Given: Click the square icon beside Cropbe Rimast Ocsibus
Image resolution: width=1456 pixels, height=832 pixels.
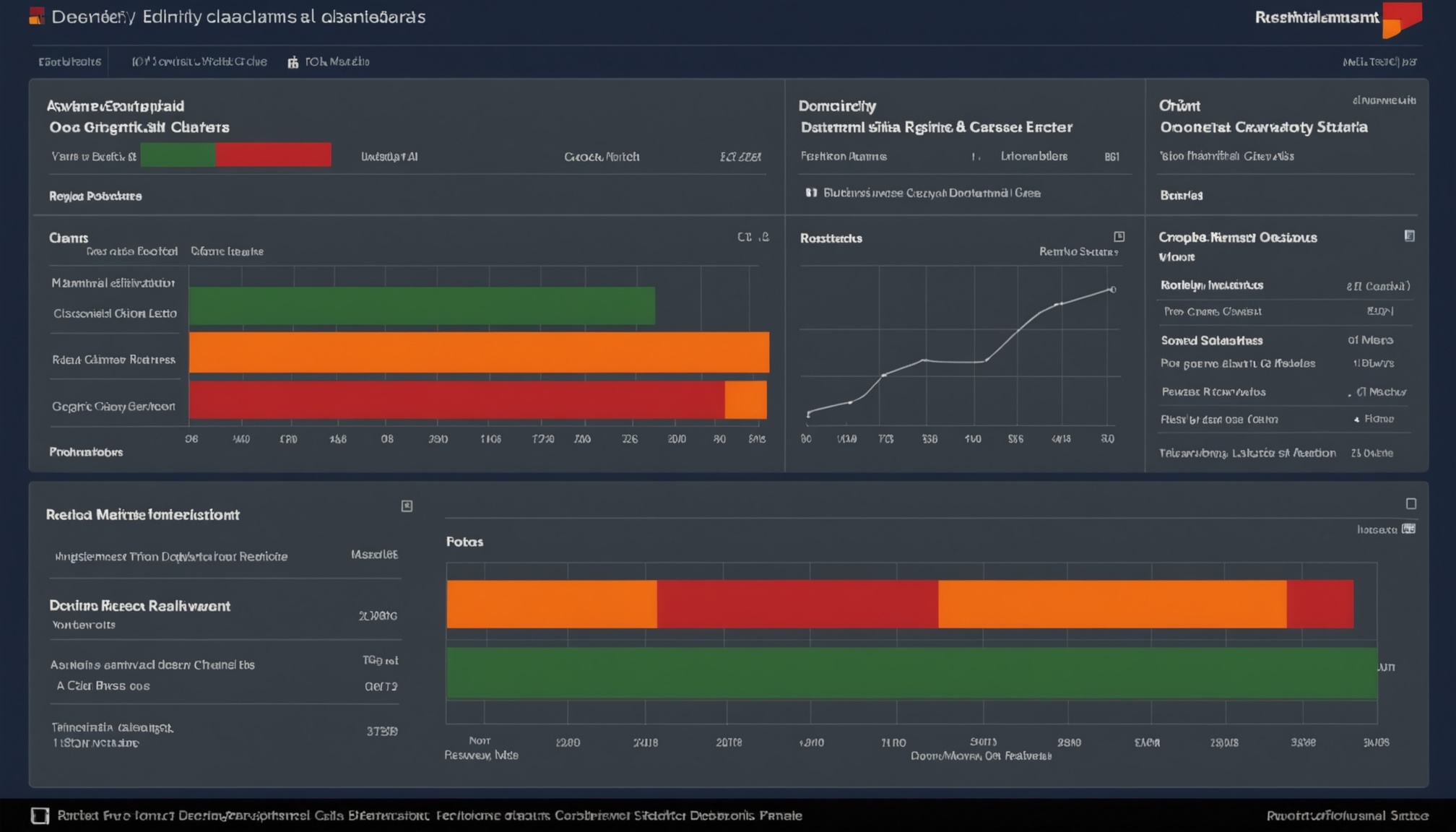Looking at the screenshot, I should click(1409, 236).
